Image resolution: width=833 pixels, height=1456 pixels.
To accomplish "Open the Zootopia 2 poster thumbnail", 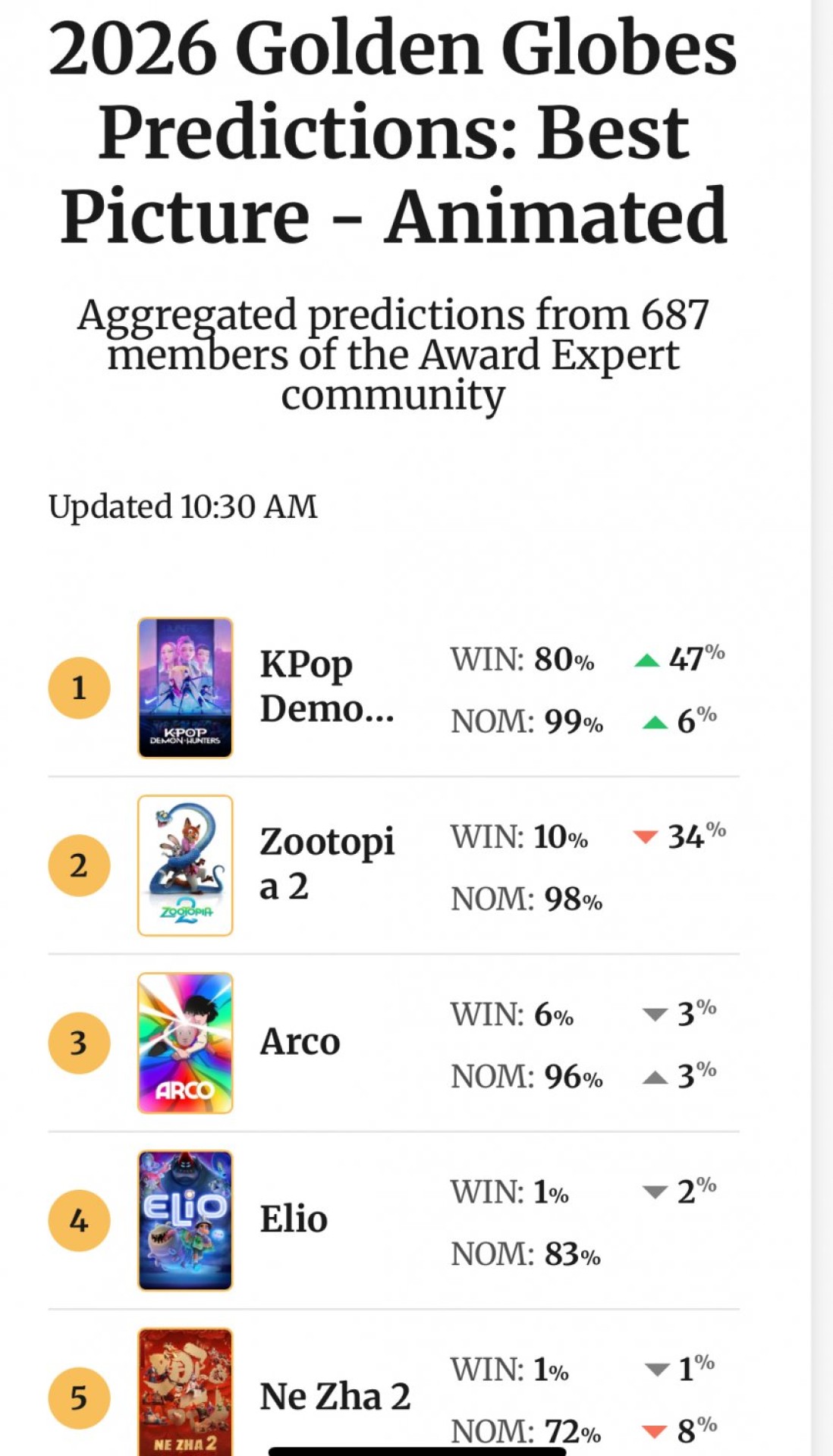I will pos(185,865).
